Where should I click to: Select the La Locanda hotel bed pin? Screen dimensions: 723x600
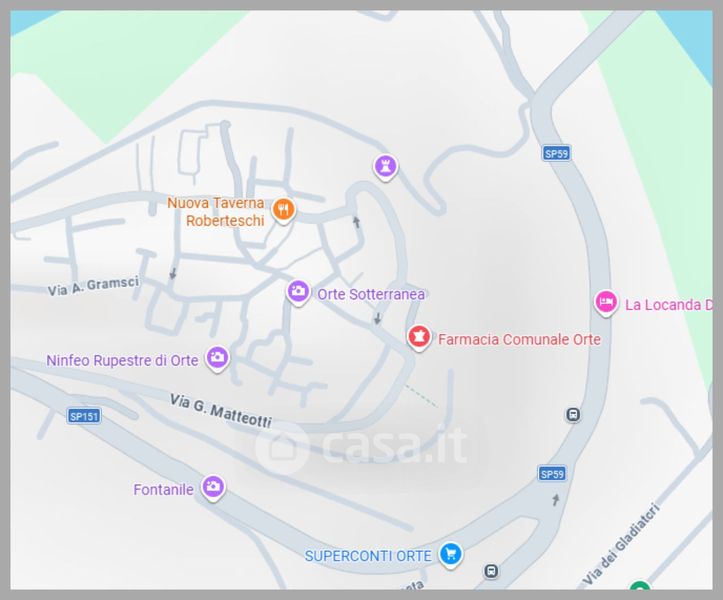click(606, 303)
